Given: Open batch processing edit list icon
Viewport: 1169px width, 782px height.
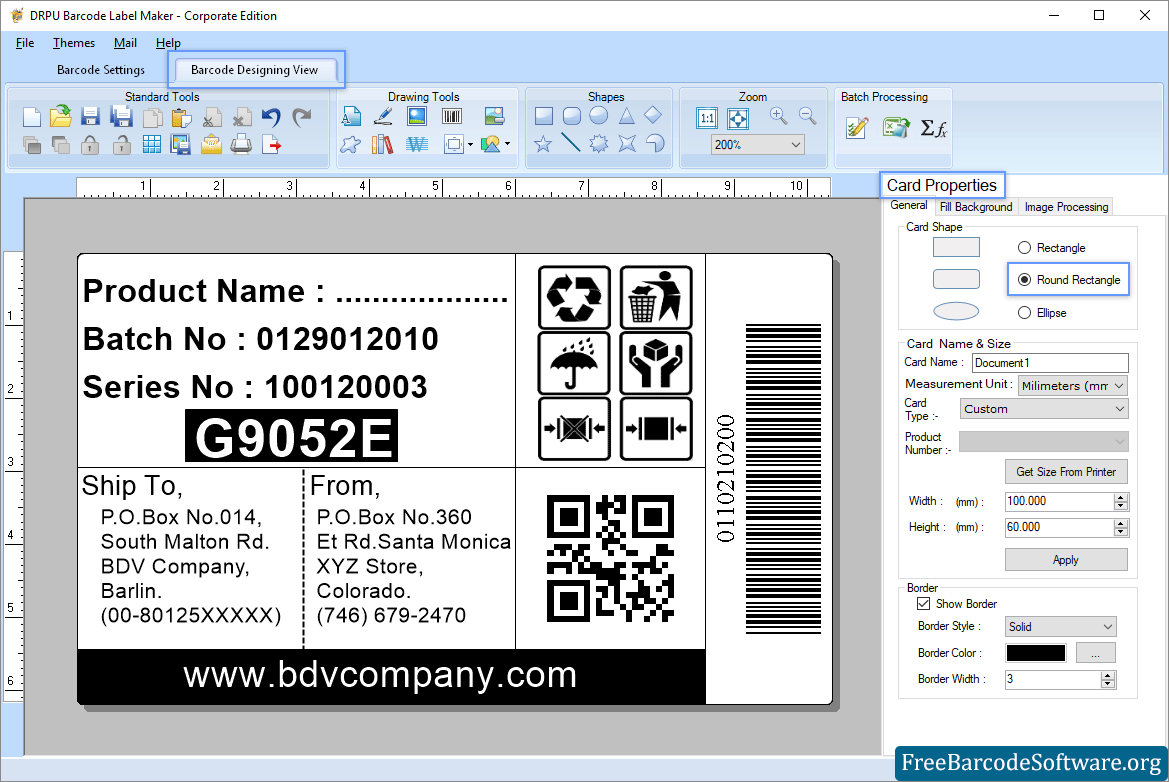Looking at the screenshot, I should point(857,128).
